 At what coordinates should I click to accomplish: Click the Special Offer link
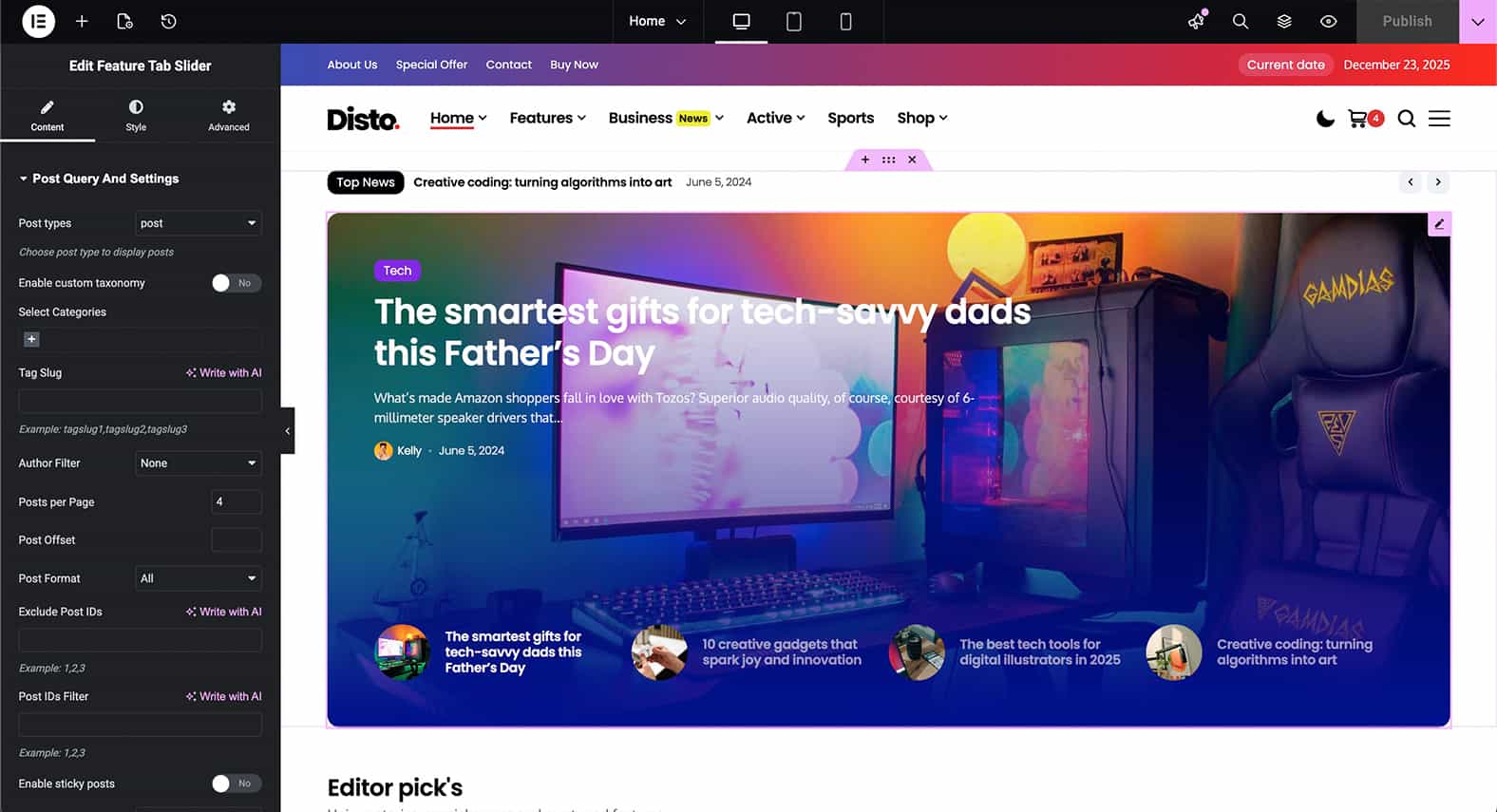pos(431,65)
